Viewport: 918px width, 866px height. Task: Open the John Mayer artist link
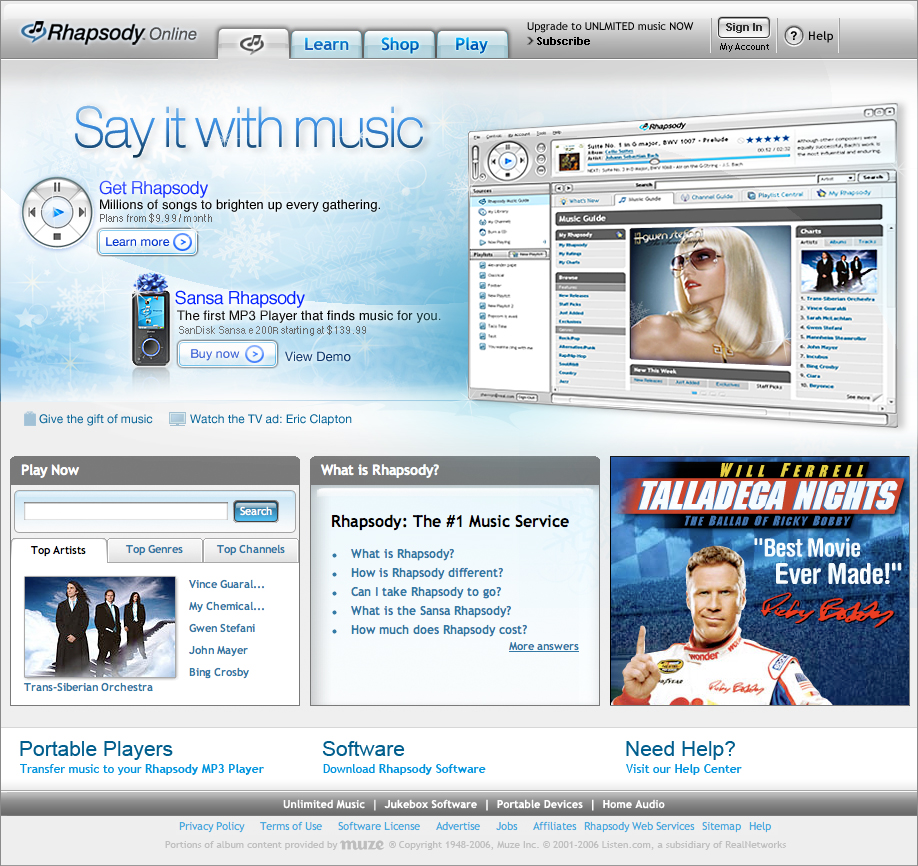coord(218,651)
